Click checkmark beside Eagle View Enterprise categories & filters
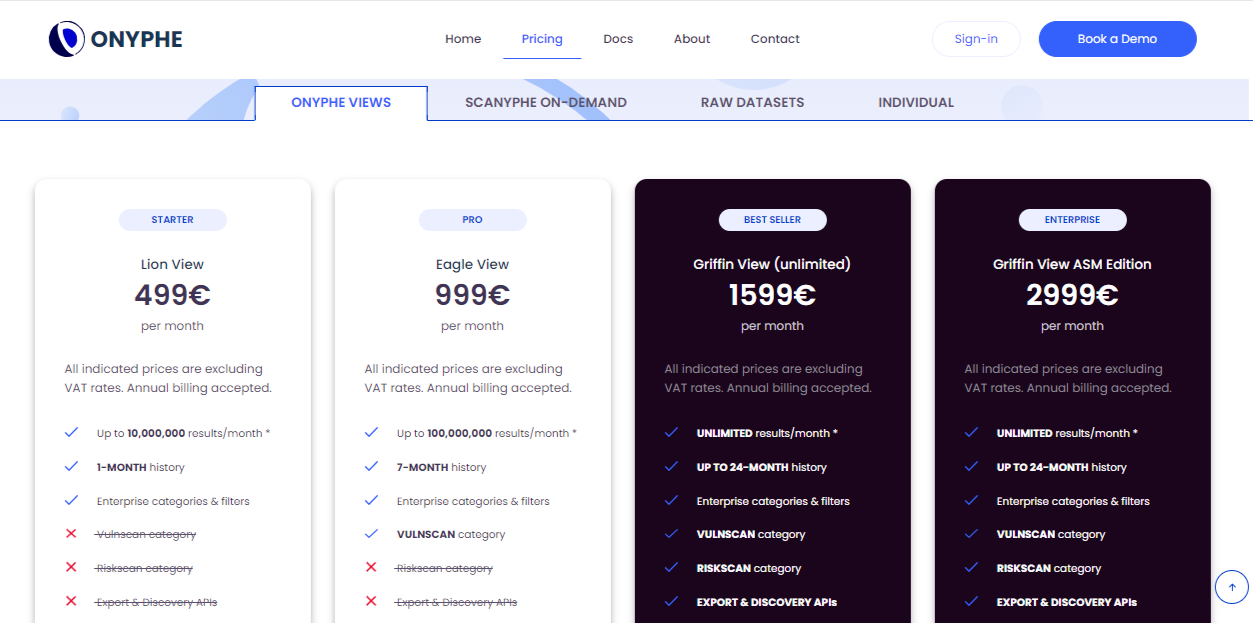 pyautogui.click(x=371, y=501)
